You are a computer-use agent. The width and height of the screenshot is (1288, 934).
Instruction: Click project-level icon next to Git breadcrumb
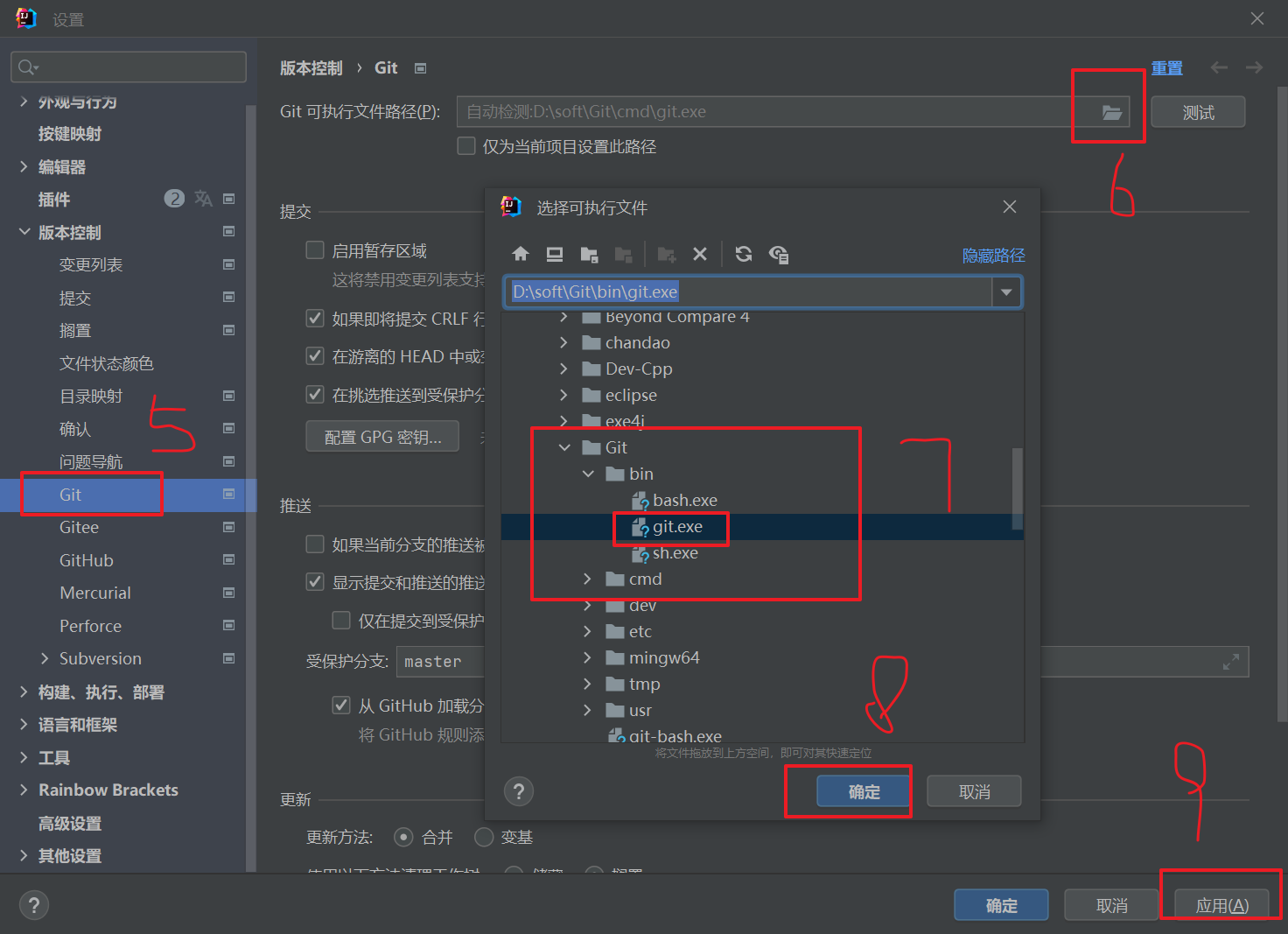click(420, 68)
